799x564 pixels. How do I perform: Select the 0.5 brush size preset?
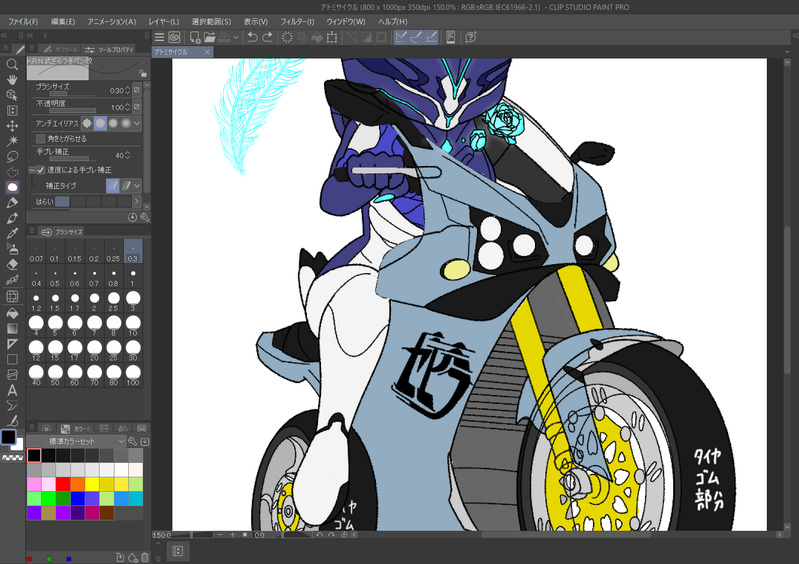(55, 278)
